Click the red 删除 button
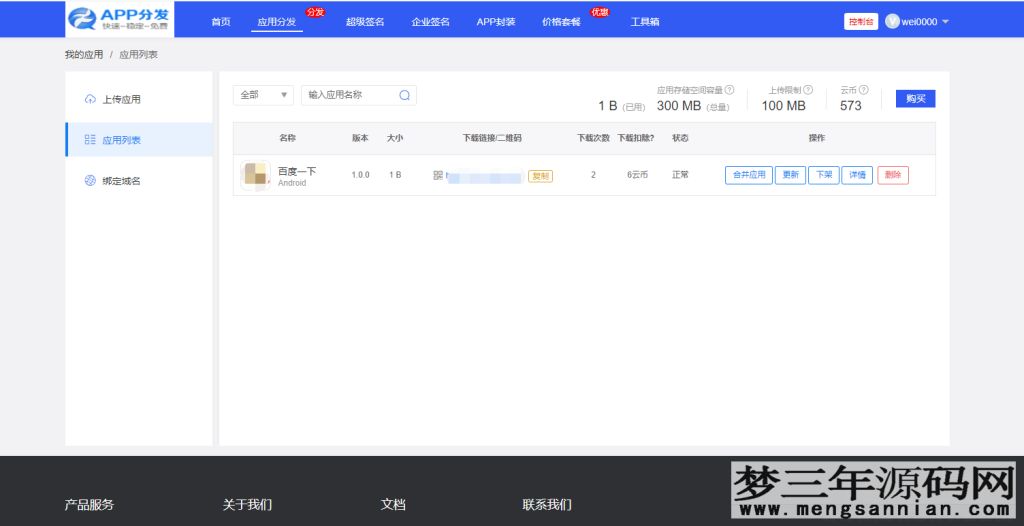This screenshot has height=526, width=1024. (x=893, y=175)
